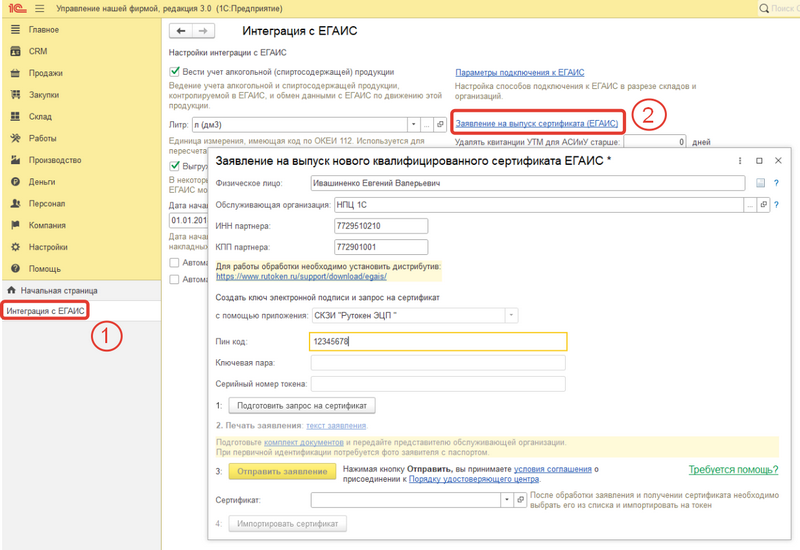
Task: Open the условия соглашения link
Action: pos(553,469)
